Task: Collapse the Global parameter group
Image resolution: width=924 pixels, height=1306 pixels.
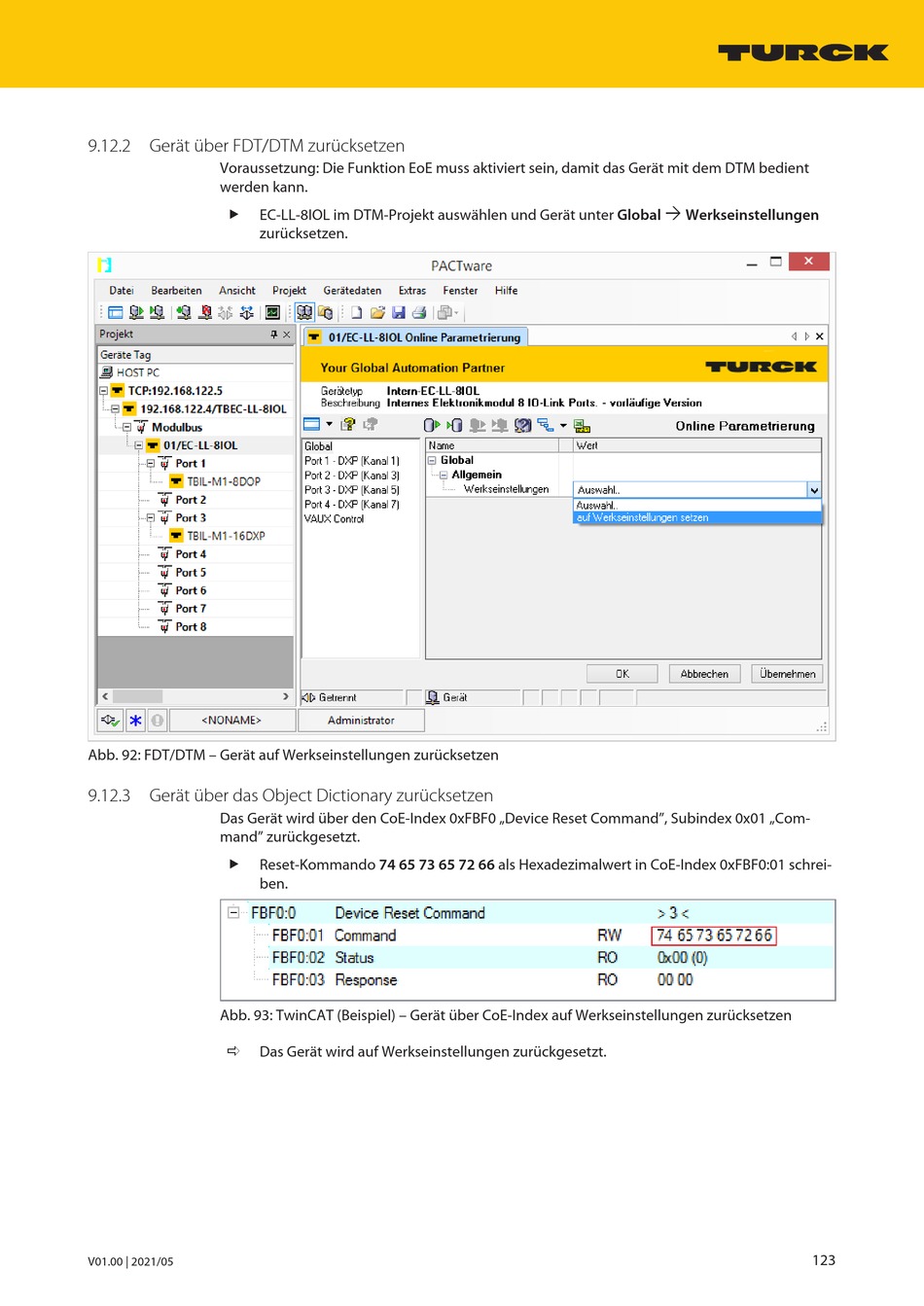Action: (432, 461)
